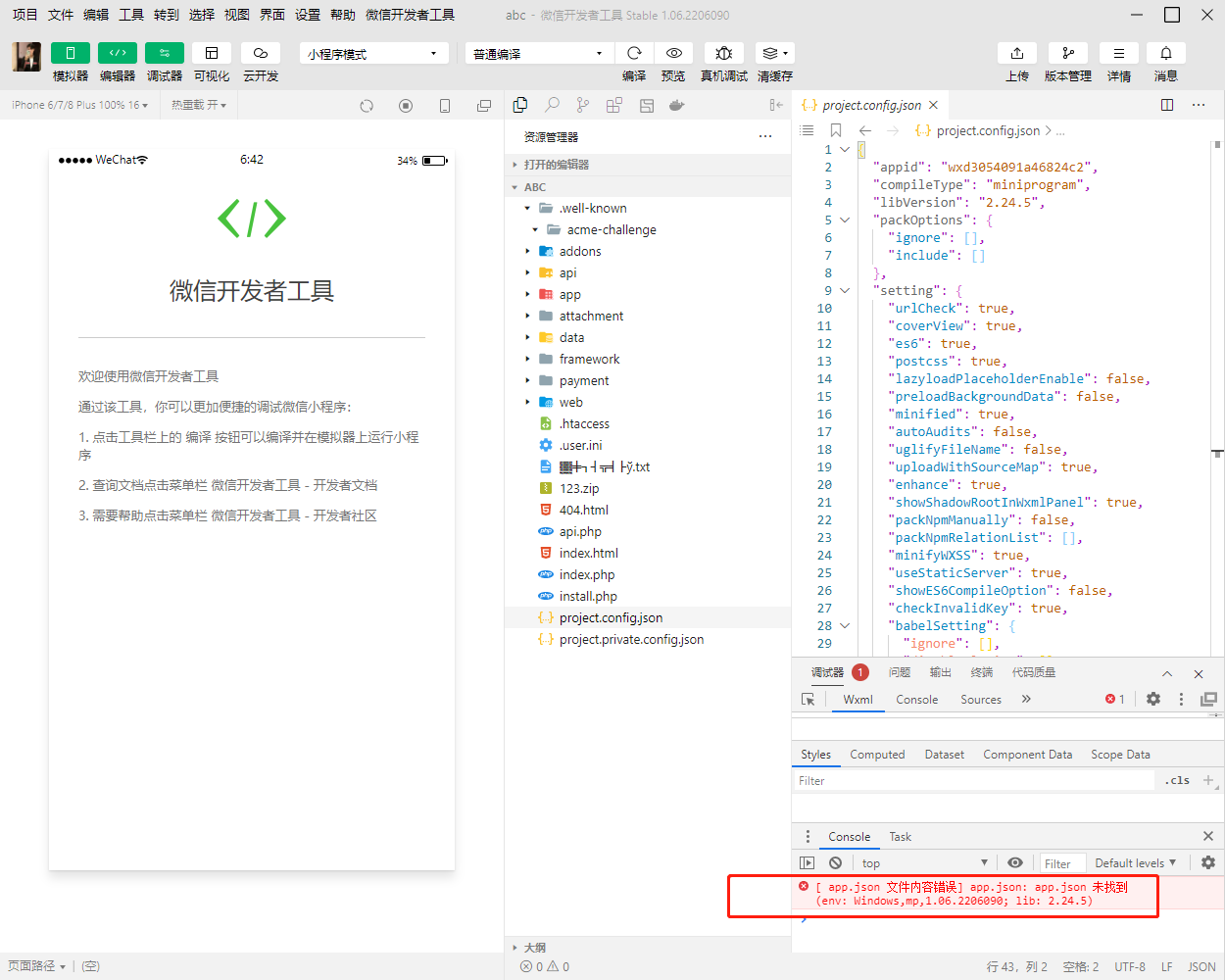Open 版本管理 version control

click(1068, 53)
